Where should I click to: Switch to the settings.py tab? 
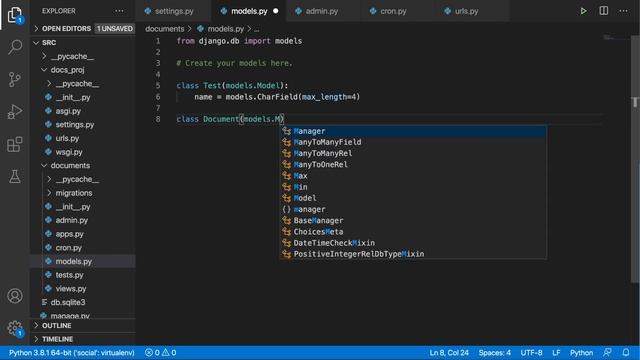point(173,11)
